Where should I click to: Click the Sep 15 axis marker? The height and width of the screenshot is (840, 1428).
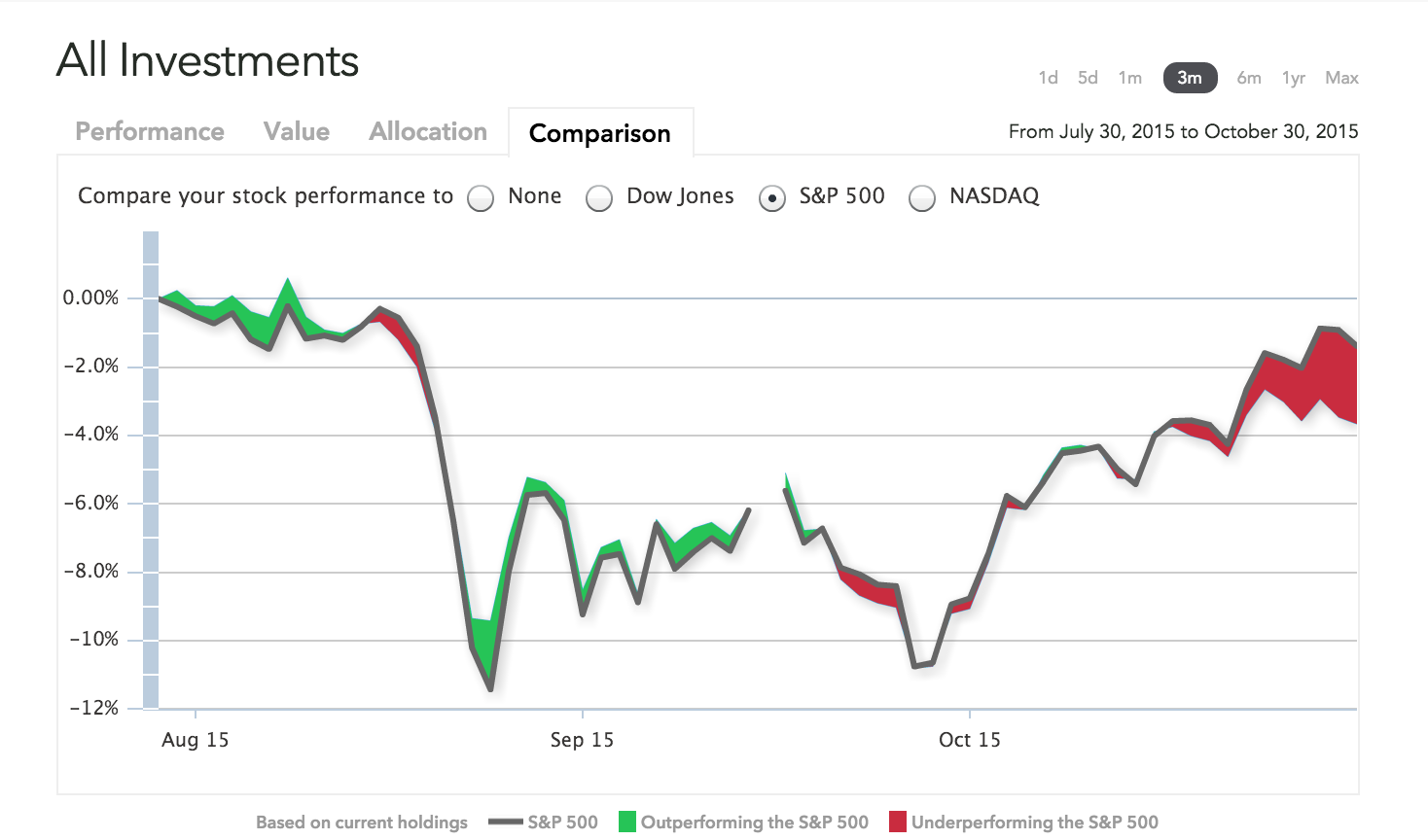click(582, 740)
